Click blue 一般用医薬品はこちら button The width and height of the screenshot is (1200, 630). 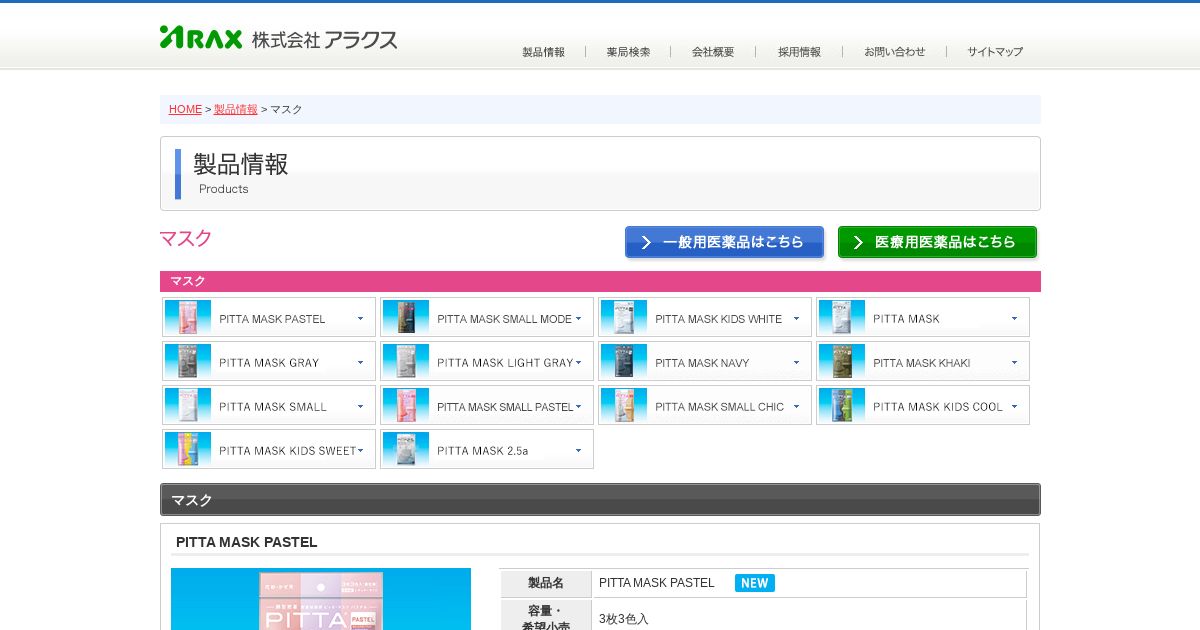click(x=724, y=242)
